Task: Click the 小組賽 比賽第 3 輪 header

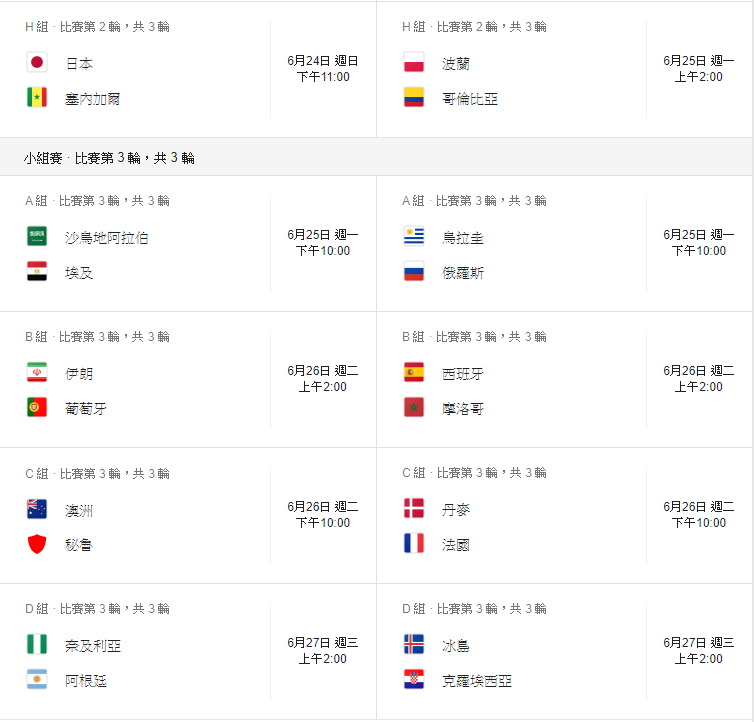Action: click(x=109, y=158)
